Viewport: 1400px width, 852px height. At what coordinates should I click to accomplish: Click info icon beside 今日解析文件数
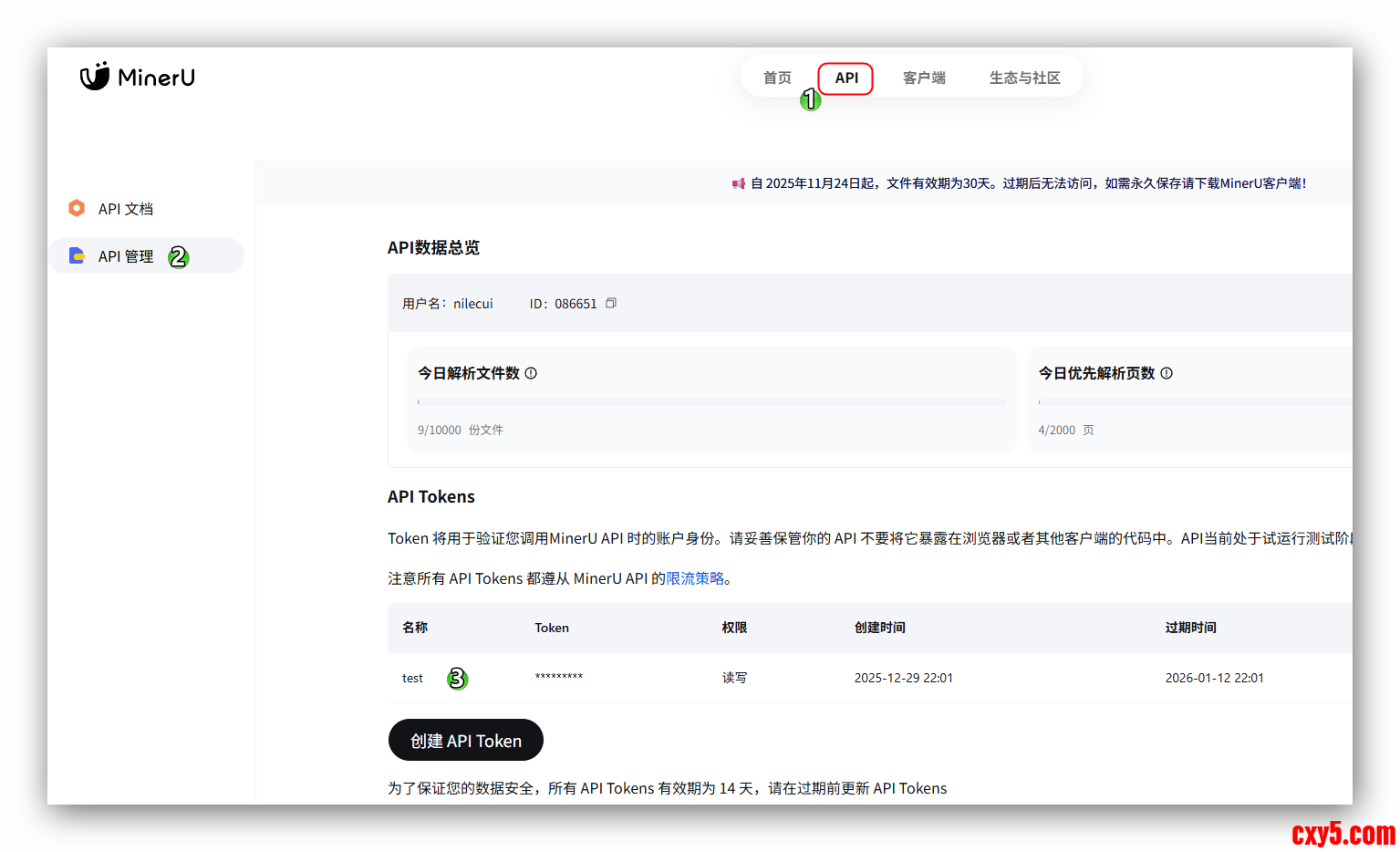(531, 373)
